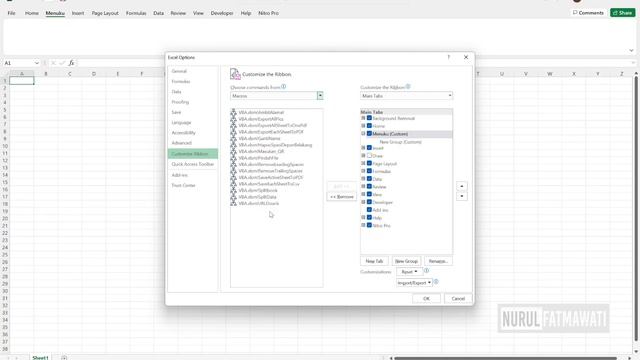Image resolution: width=640 pixels, height=360 pixels.
Task: Click the macro icon beside VBA.xlsm!PindahFile
Action: point(233,158)
